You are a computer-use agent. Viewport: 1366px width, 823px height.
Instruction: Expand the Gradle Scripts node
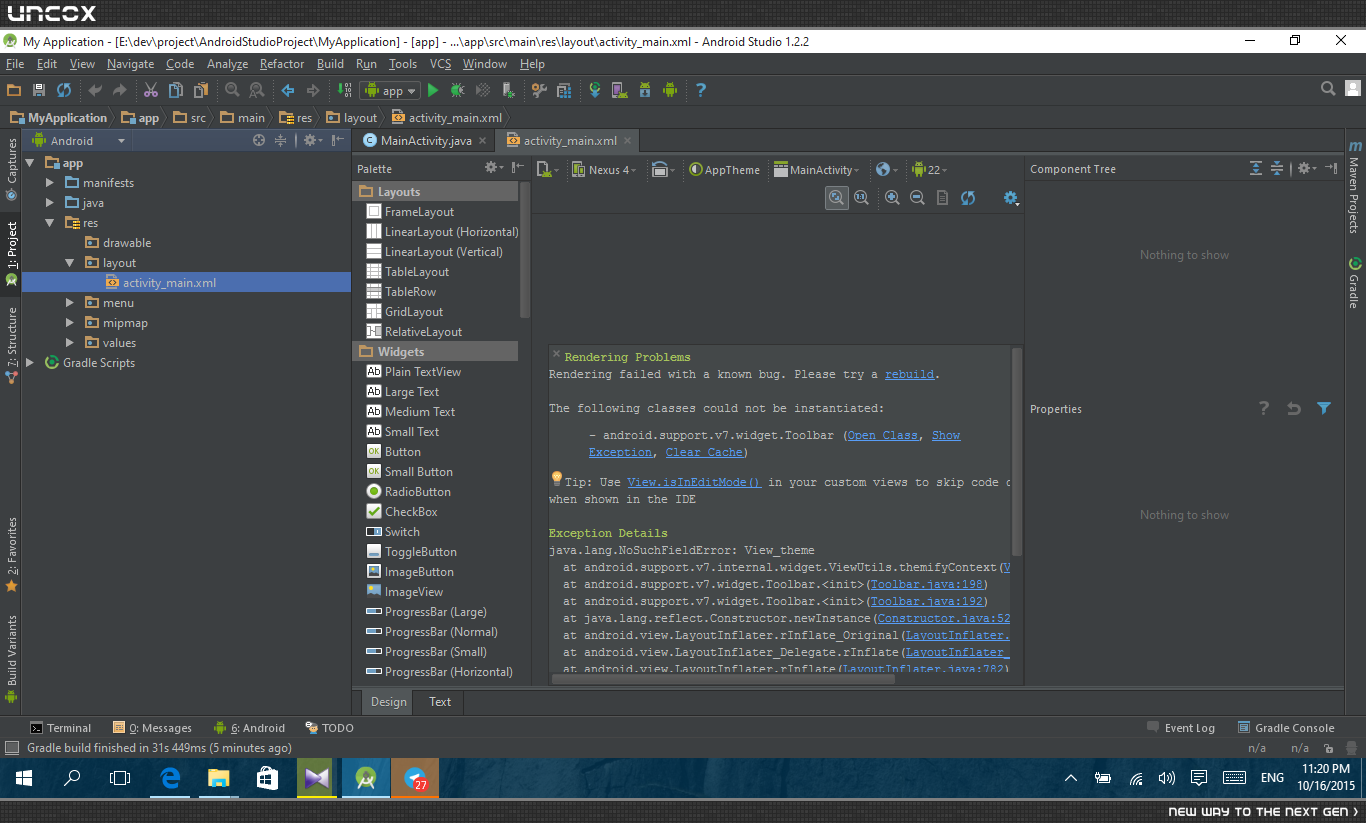[30, 363]
